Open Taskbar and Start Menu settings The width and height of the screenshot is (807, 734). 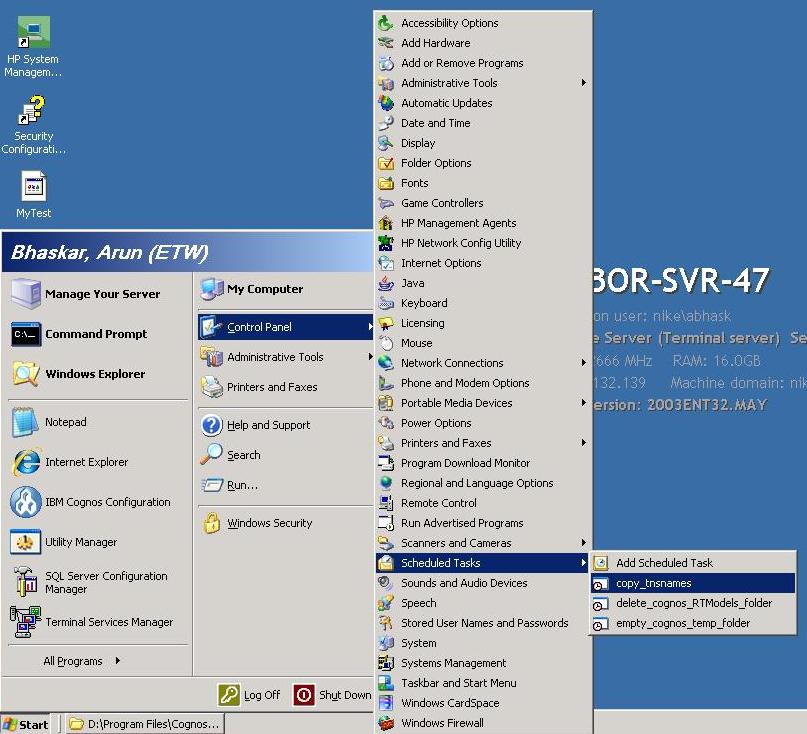click(x=483, y=683)
